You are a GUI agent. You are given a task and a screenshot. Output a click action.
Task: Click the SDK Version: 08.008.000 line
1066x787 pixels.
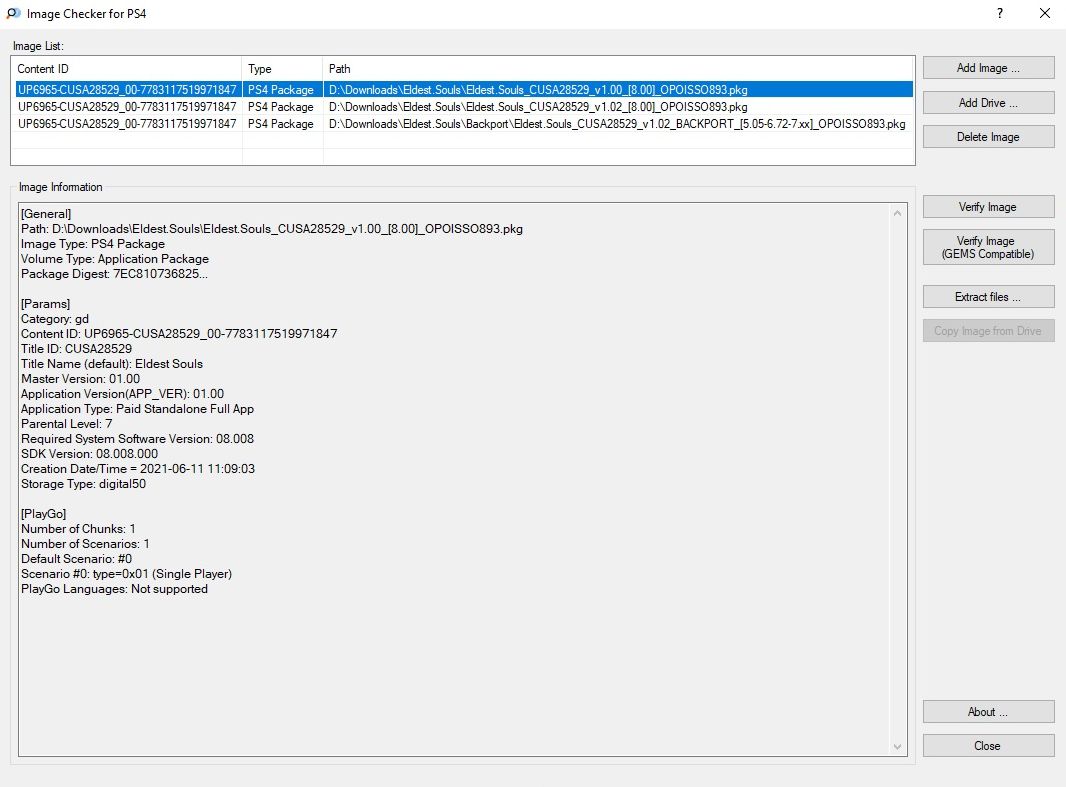[x=89, y=453]
